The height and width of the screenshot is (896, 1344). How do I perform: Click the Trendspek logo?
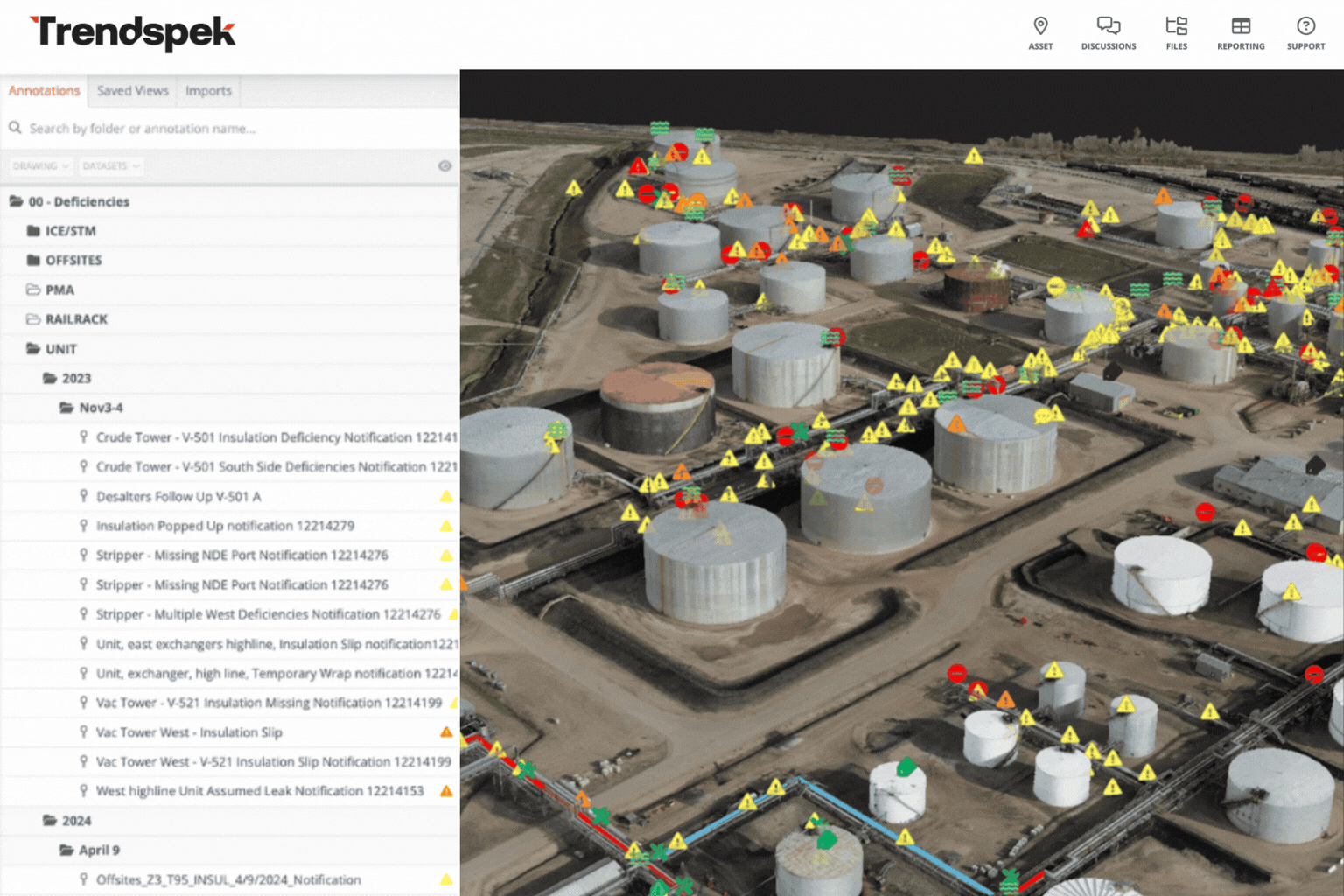[x=132, y=33]
